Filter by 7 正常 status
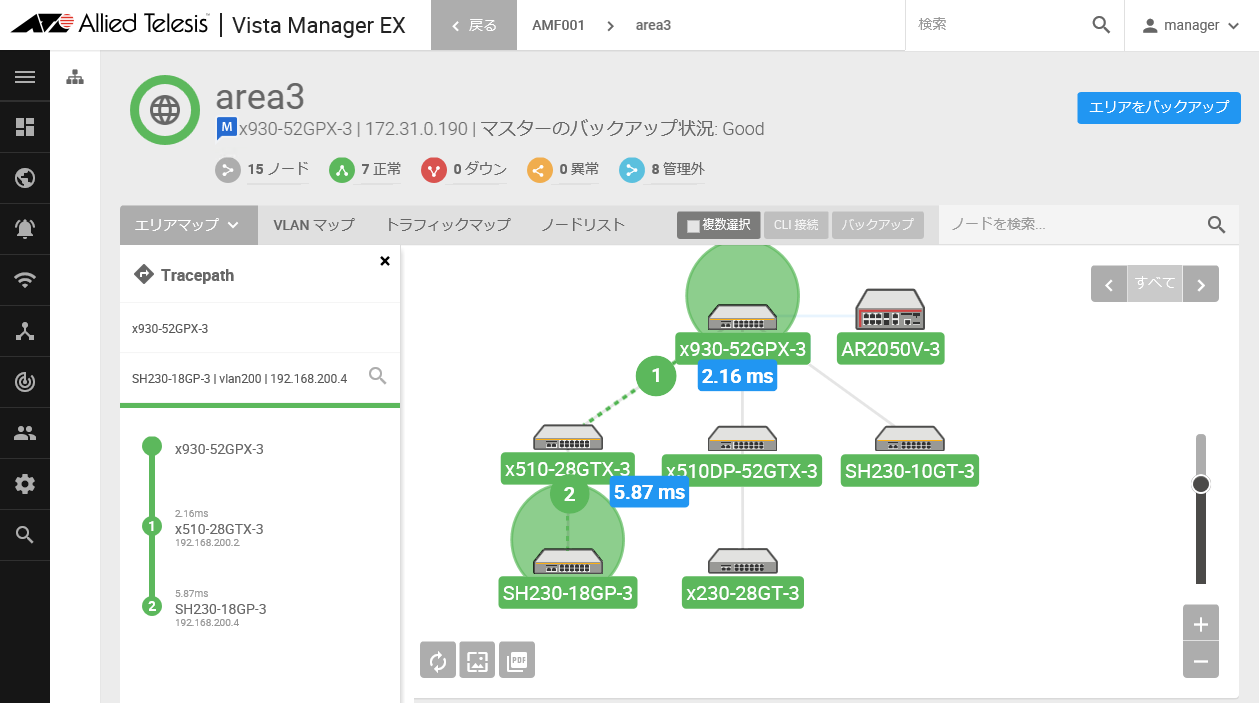Screen dimensions: 1259x703 pyautogui.click(x=365, y=170)
